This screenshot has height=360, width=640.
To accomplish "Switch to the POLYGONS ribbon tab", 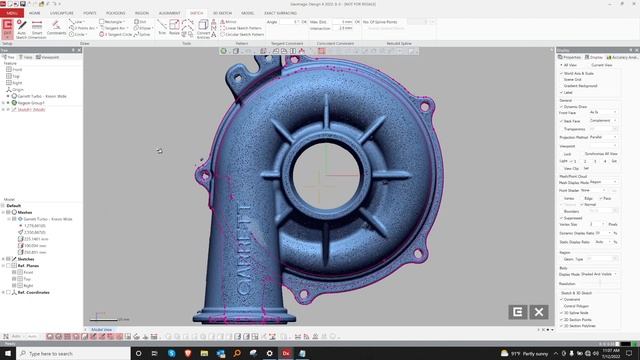I will [116, 13].
